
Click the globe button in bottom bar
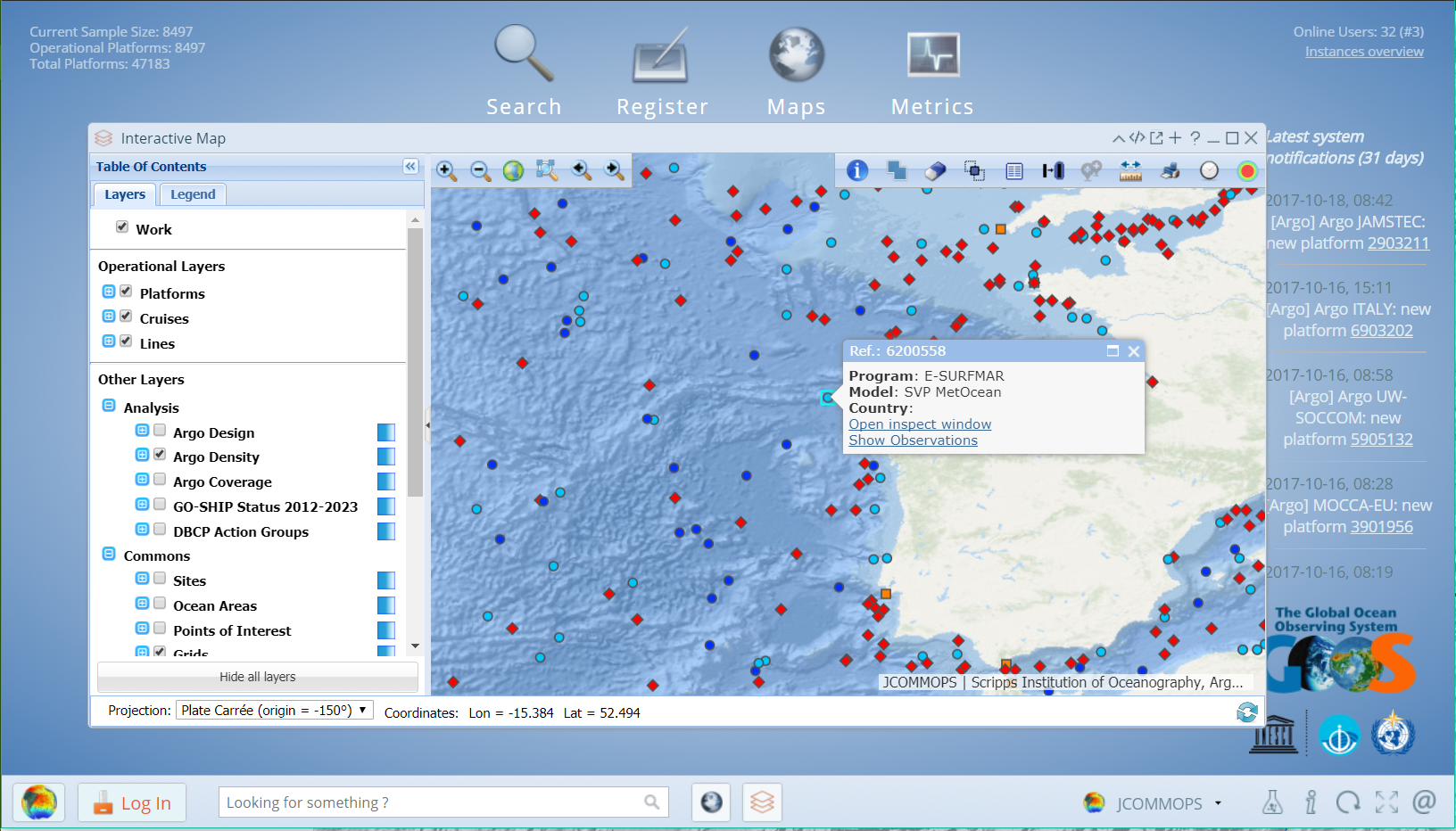(711, 802)
